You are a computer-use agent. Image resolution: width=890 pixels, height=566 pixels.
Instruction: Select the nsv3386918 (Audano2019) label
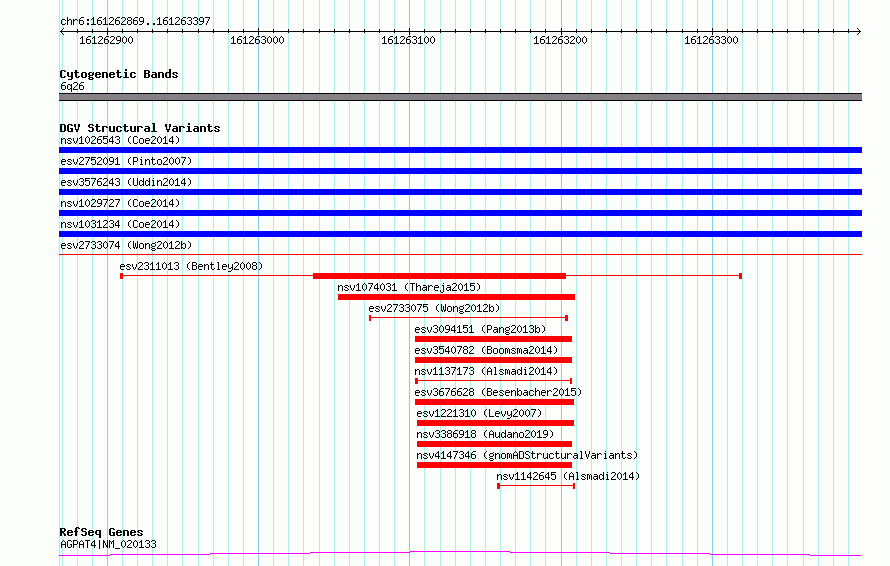tap(485, 434)
